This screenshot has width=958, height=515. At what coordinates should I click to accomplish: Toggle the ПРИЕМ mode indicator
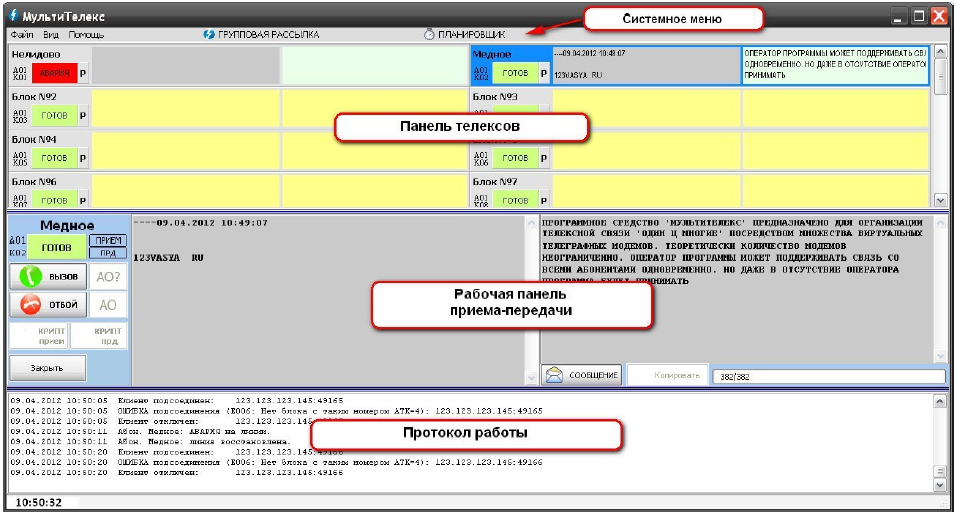pos(108,241)
